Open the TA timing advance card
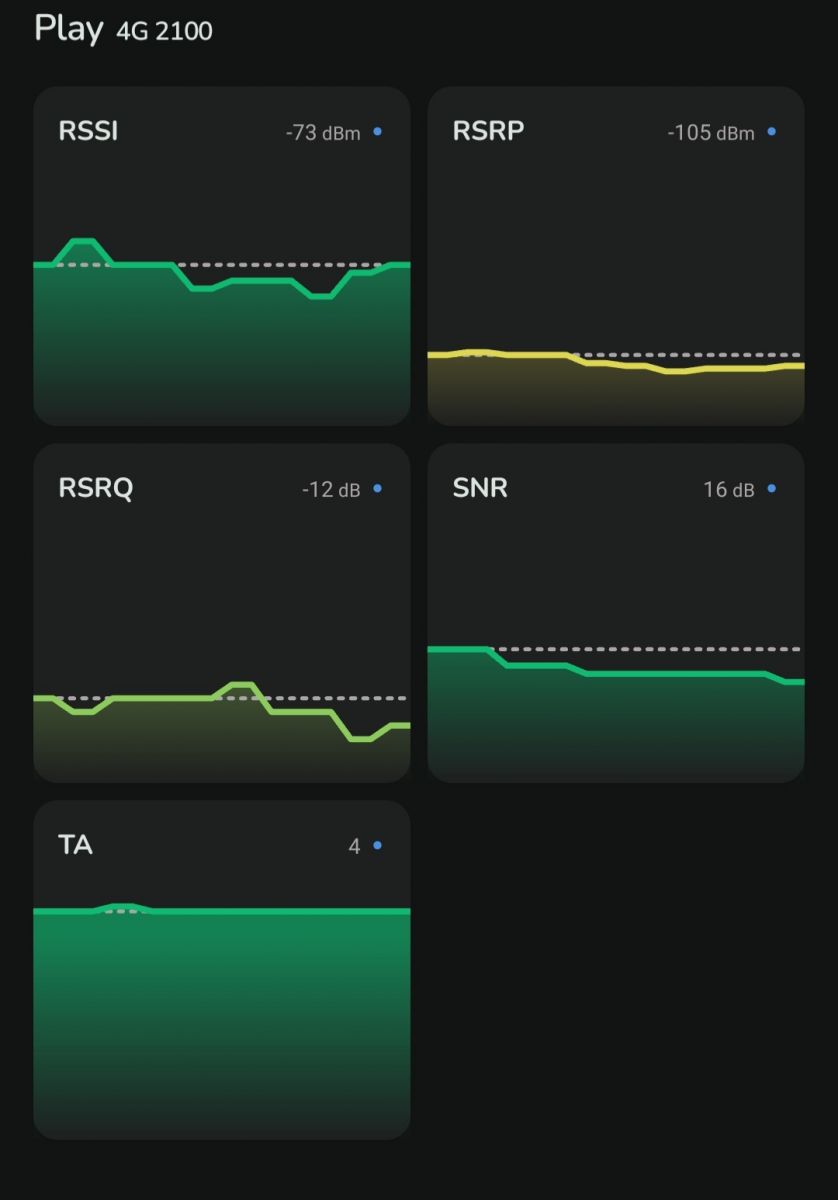838x1200 pixels. pyautogui.click(x=222, y=970)
